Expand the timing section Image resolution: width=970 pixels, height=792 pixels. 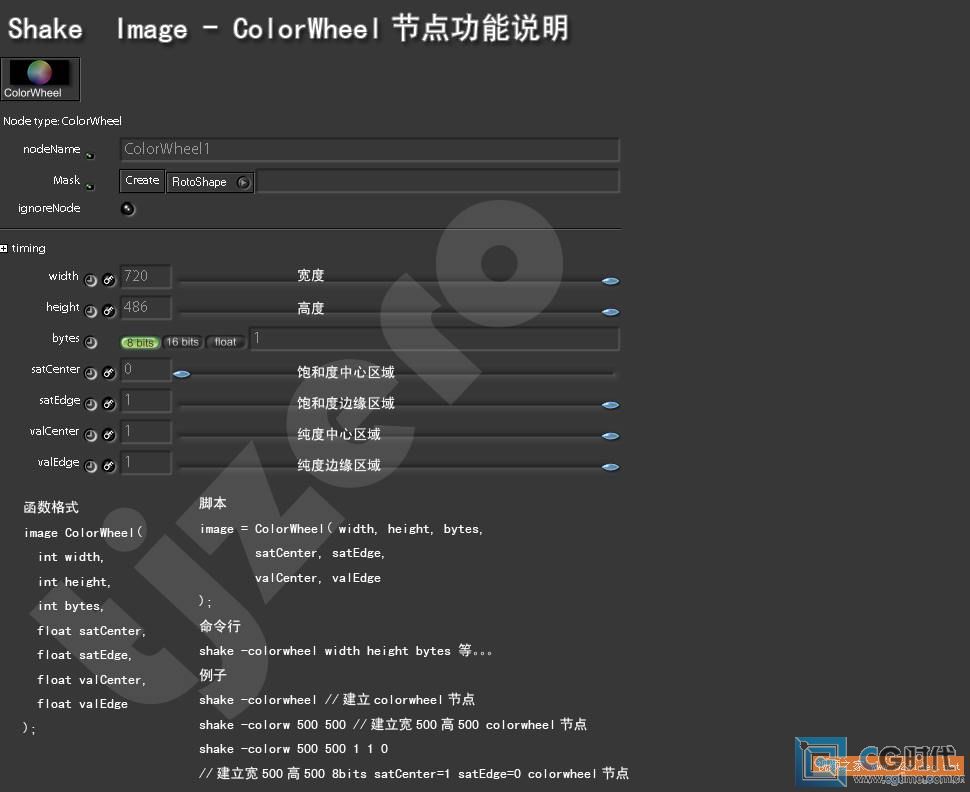tap(4, 248)
